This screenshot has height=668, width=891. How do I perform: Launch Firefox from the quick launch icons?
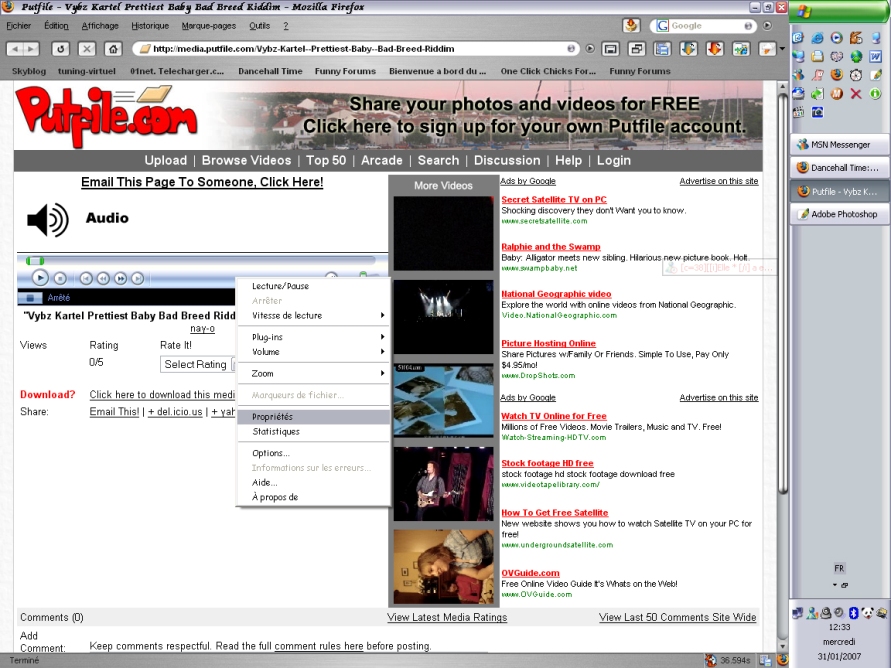point(836,75)
